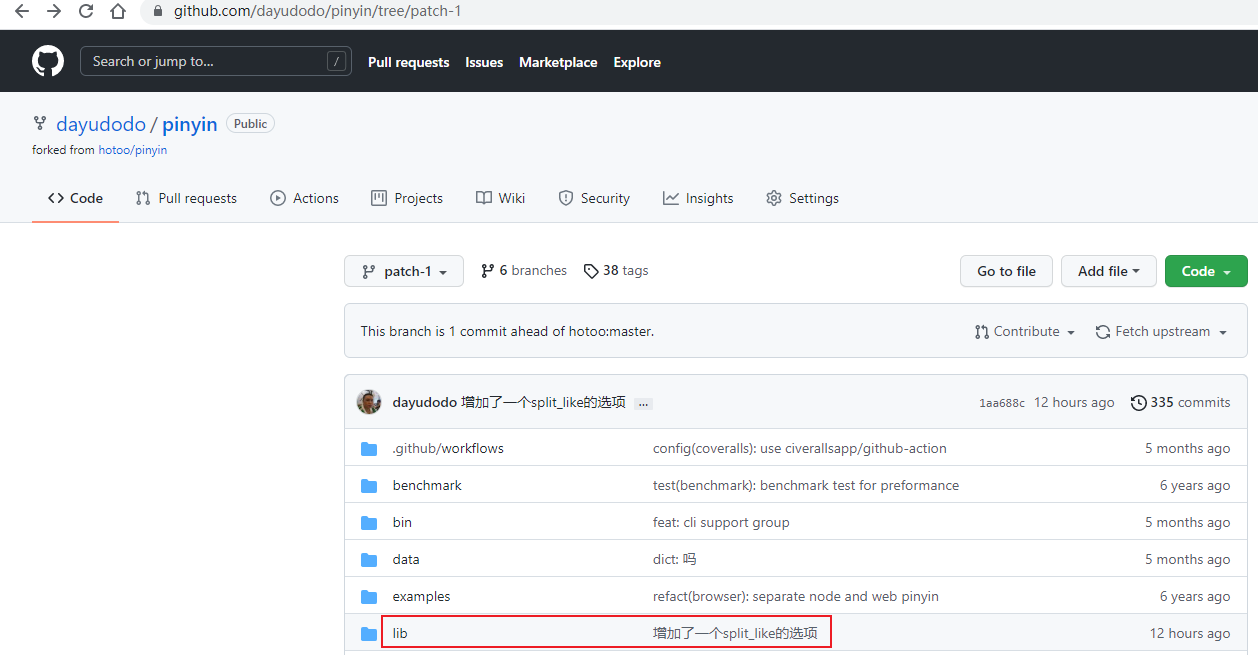Click the fork icon beside dayudodo

[x=40, y=124]
